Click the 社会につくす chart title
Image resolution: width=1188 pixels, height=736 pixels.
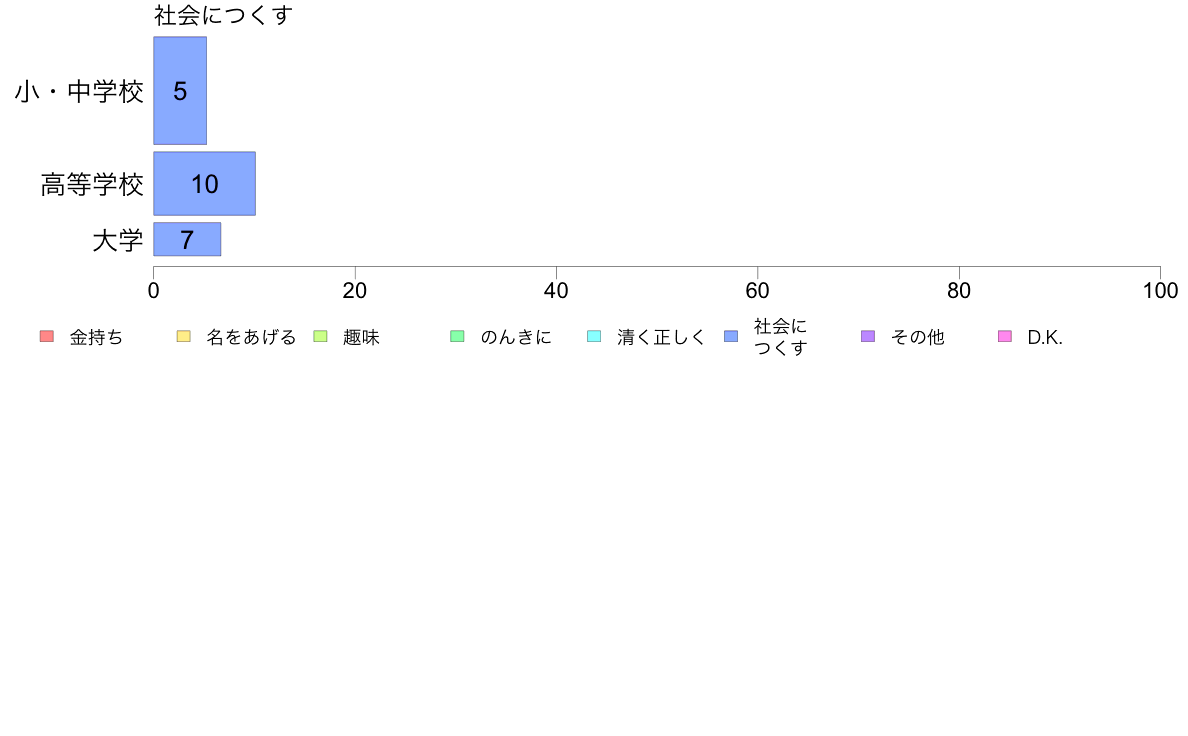[223, 15]
